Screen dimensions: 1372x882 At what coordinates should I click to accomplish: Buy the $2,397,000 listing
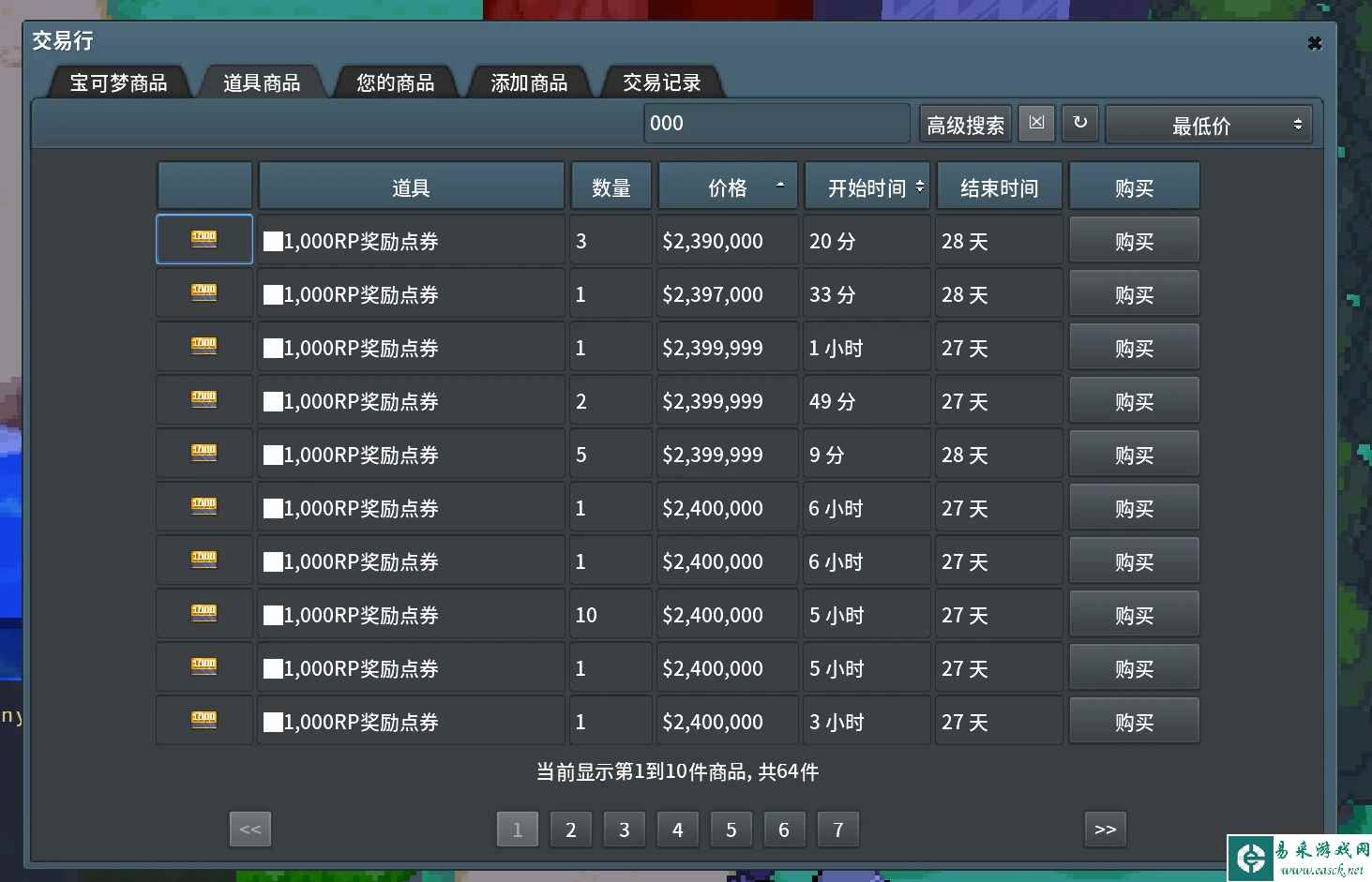(x=1134, y=294)
